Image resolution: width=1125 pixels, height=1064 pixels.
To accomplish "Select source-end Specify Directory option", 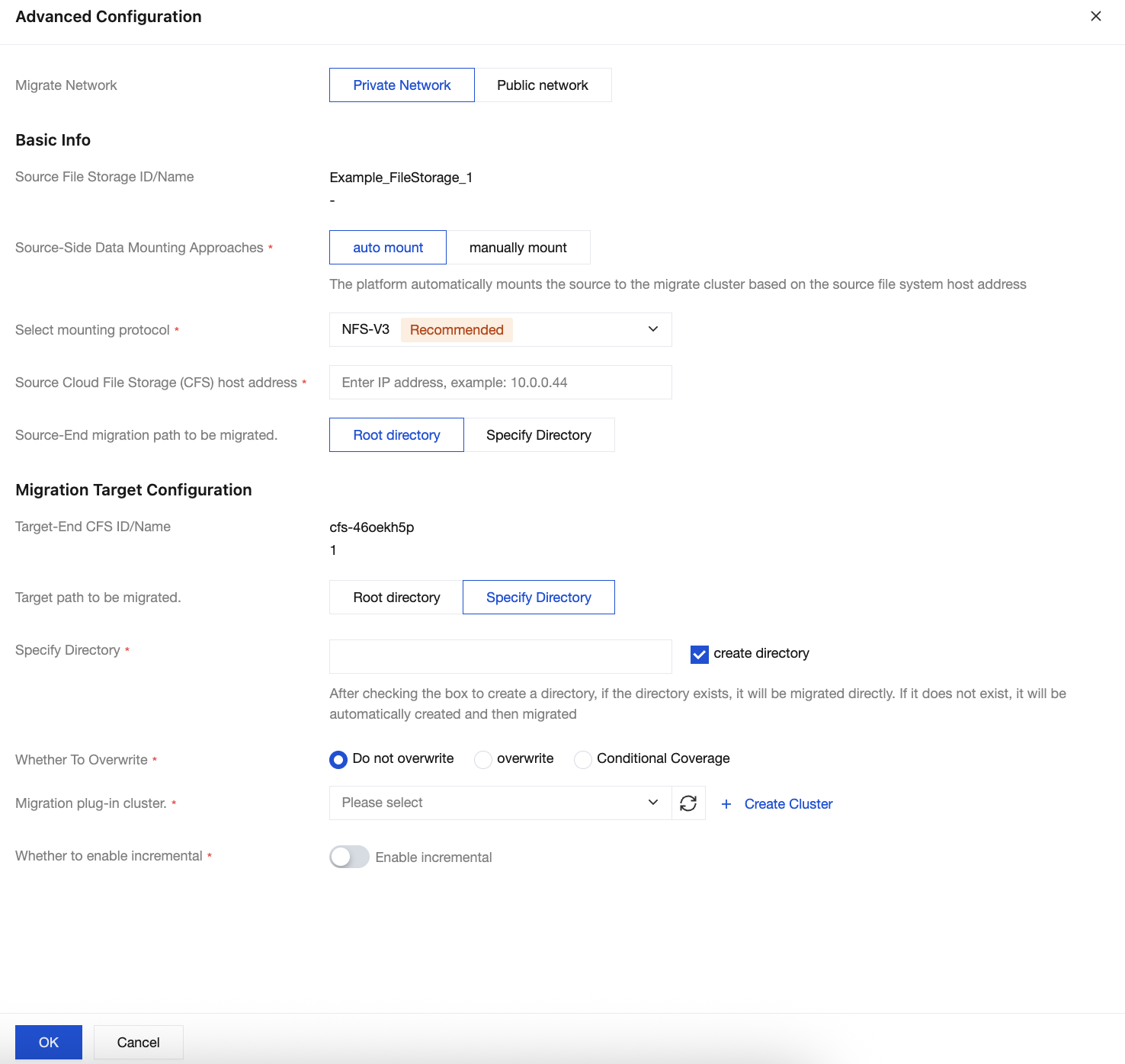I will (538, 435).
